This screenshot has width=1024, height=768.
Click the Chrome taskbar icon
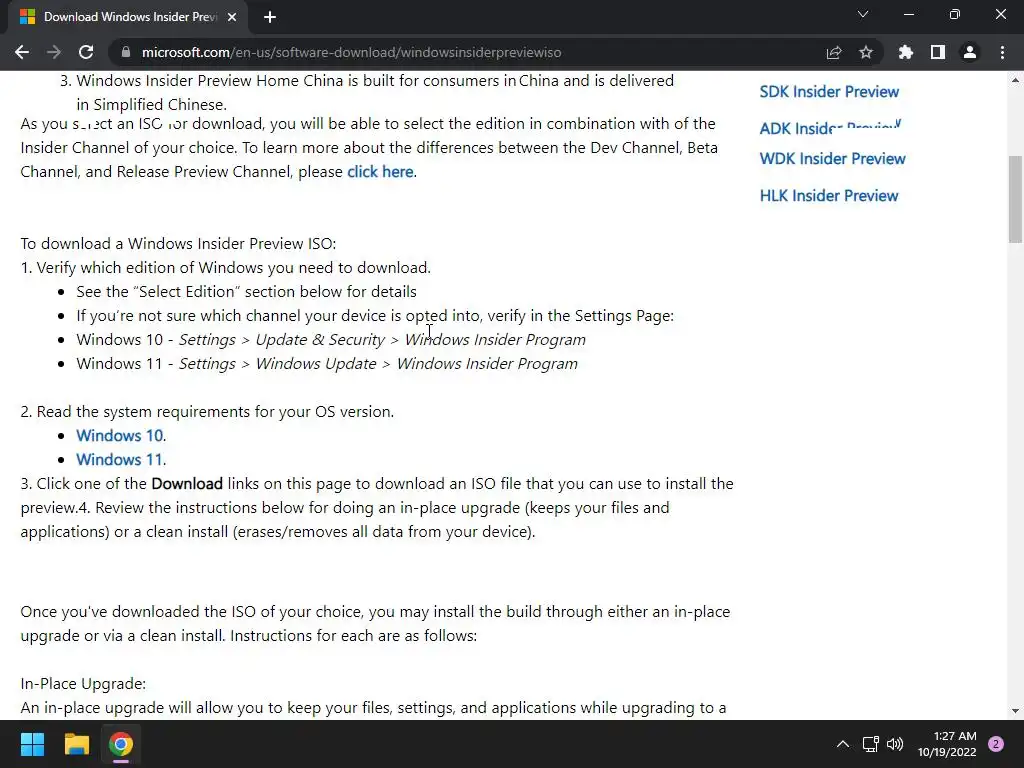(121, 744)
